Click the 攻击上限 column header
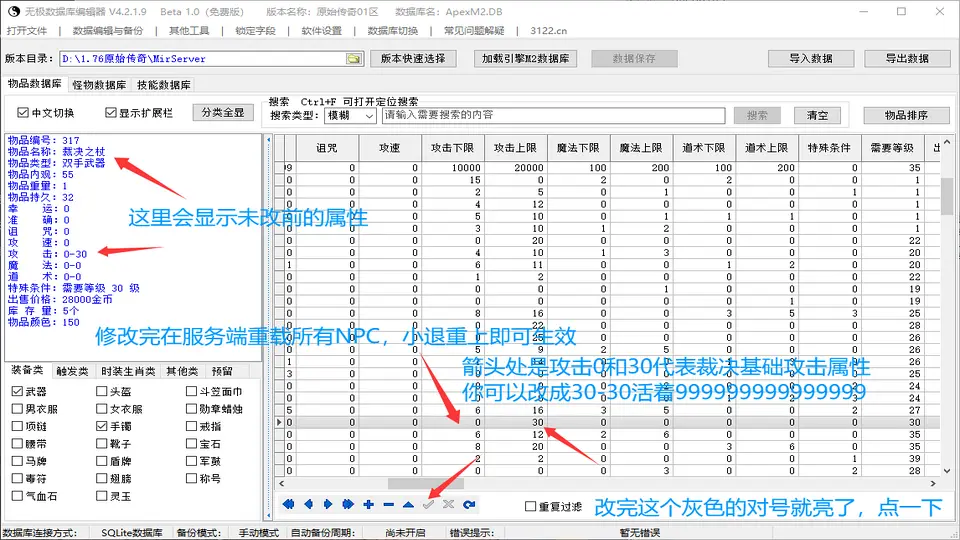 click(515, 148)
